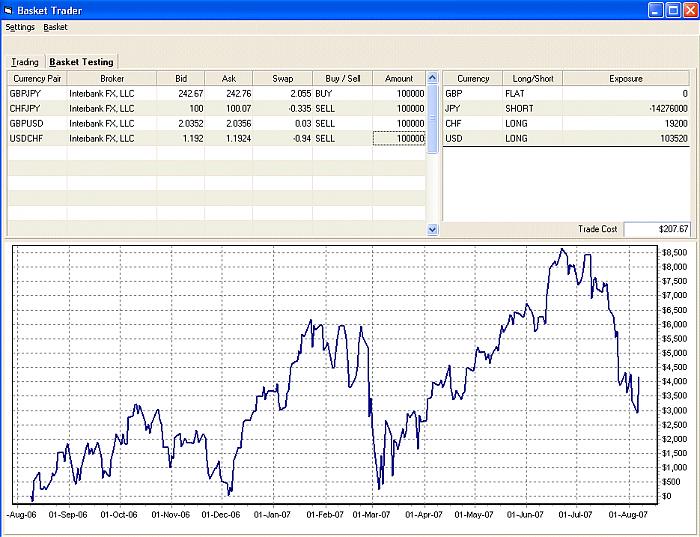
Task: Click the SELL cell in USDCHF row
Action: pos(342,138)
